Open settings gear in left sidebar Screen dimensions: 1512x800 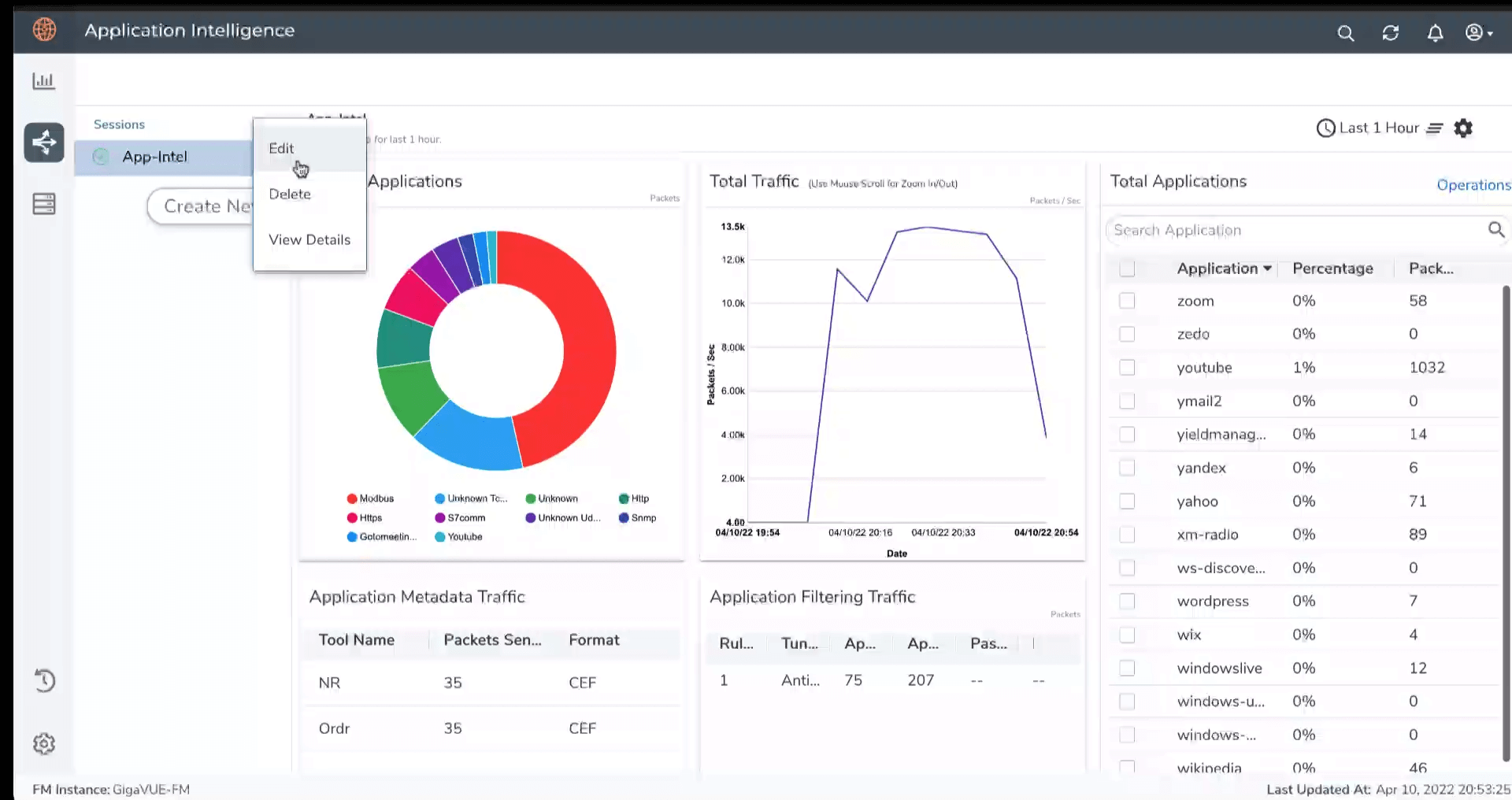coord(44,743)
